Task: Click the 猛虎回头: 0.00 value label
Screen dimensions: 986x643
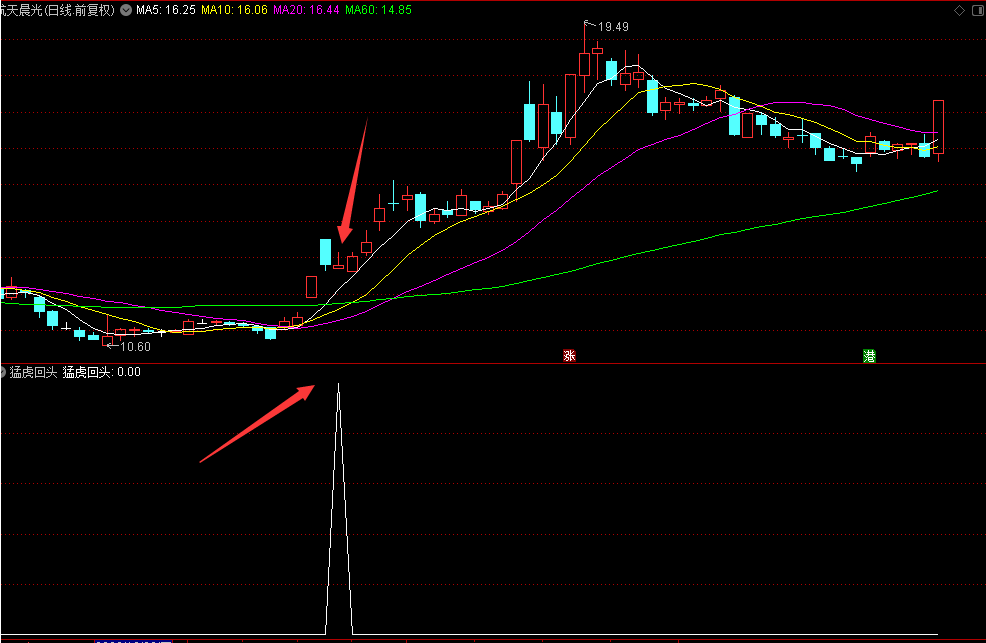Action: 101,372
